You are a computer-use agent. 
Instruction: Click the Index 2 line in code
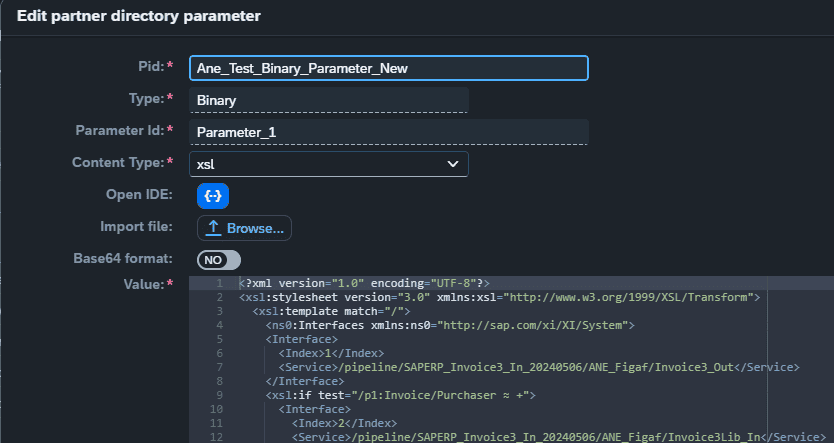pyautogui.click(x=345, y=423)
